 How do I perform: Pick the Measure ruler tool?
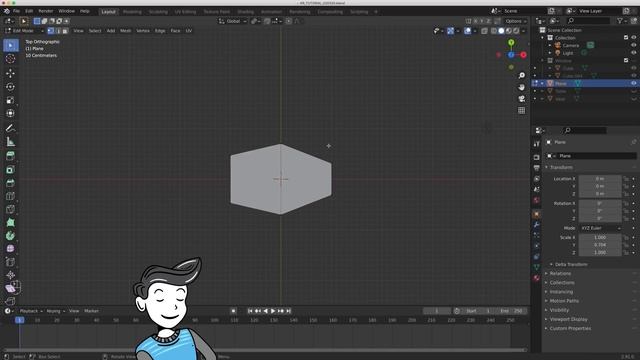(11, 142)
